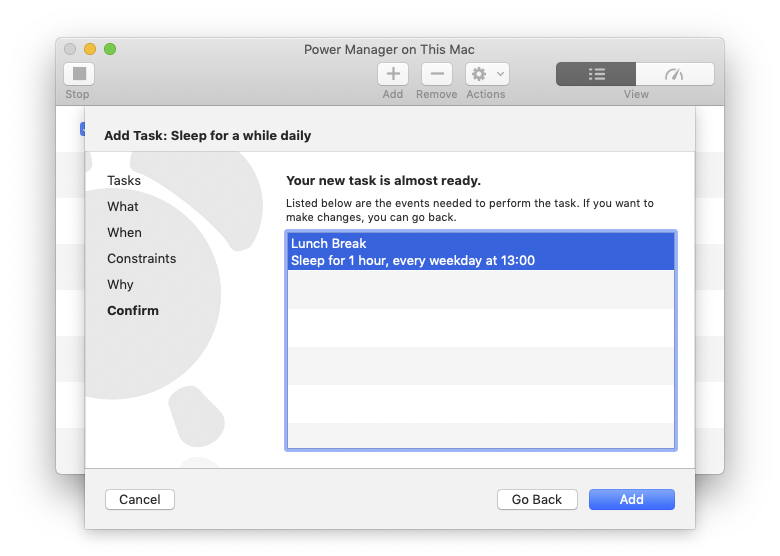Image resolution: width=780 pixels, height=556 pixels.
Task: Click the plus Add icon in toolbar
Action: pos(393,74)
